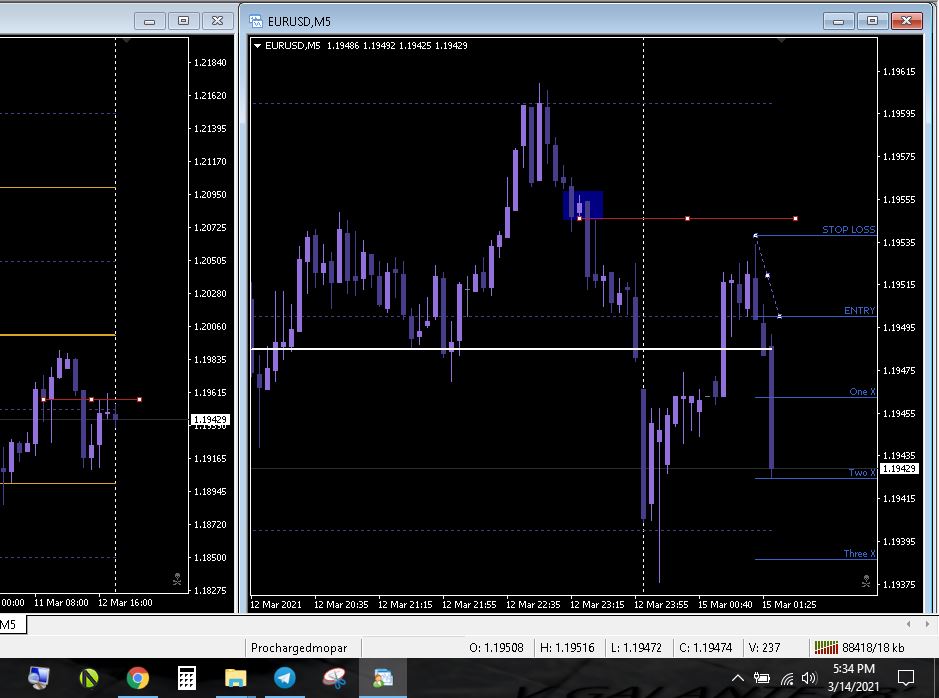939x698 pixels.
Task: Open the Snipping Tool from the taskbar
Action: 334,678
